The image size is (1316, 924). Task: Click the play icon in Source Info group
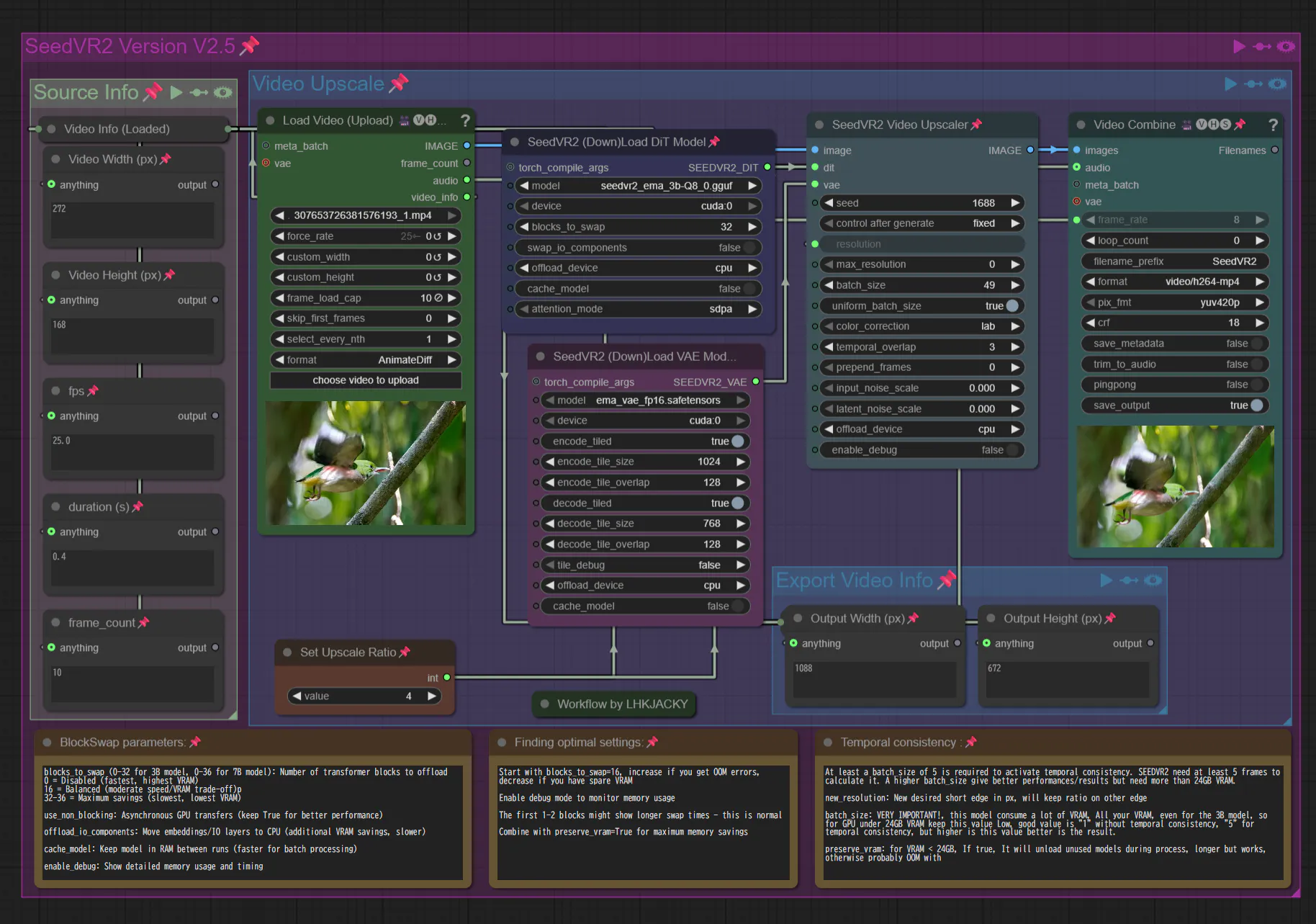click(x=176, y=92)
